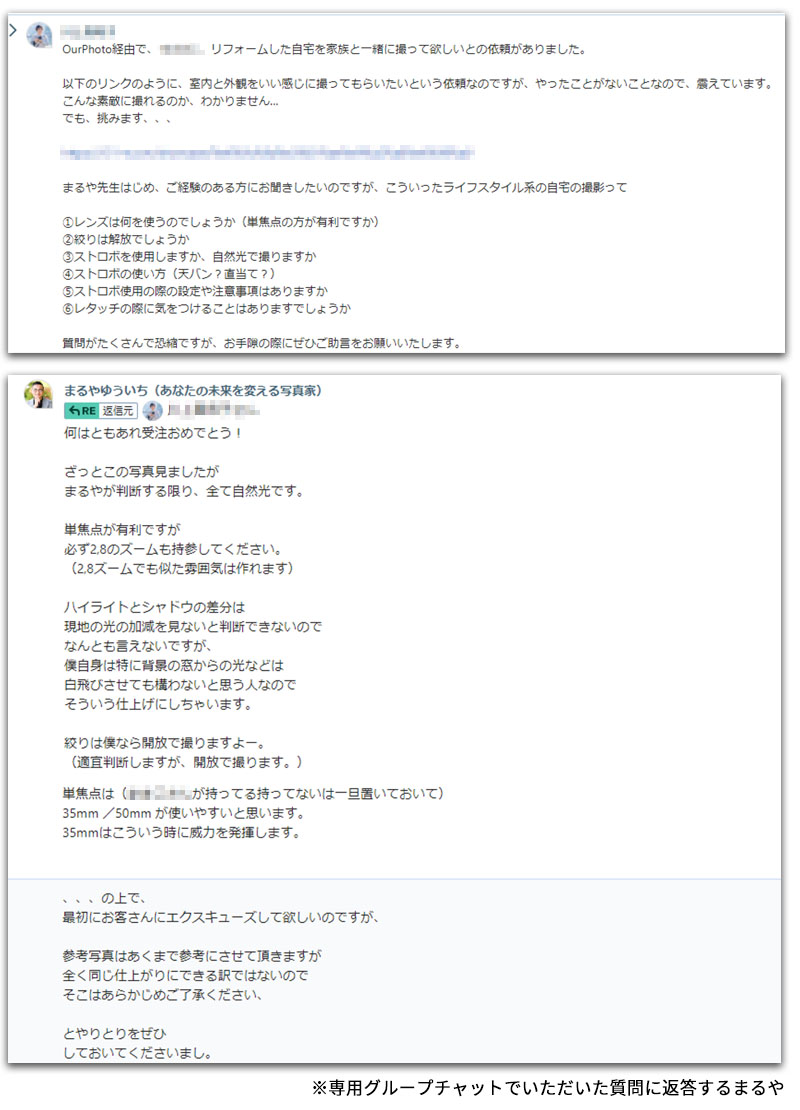Click the 35mm ／50mm が使いやすい line
The width and height of the screenshot is (800, 1110).
tap(180, 813)
